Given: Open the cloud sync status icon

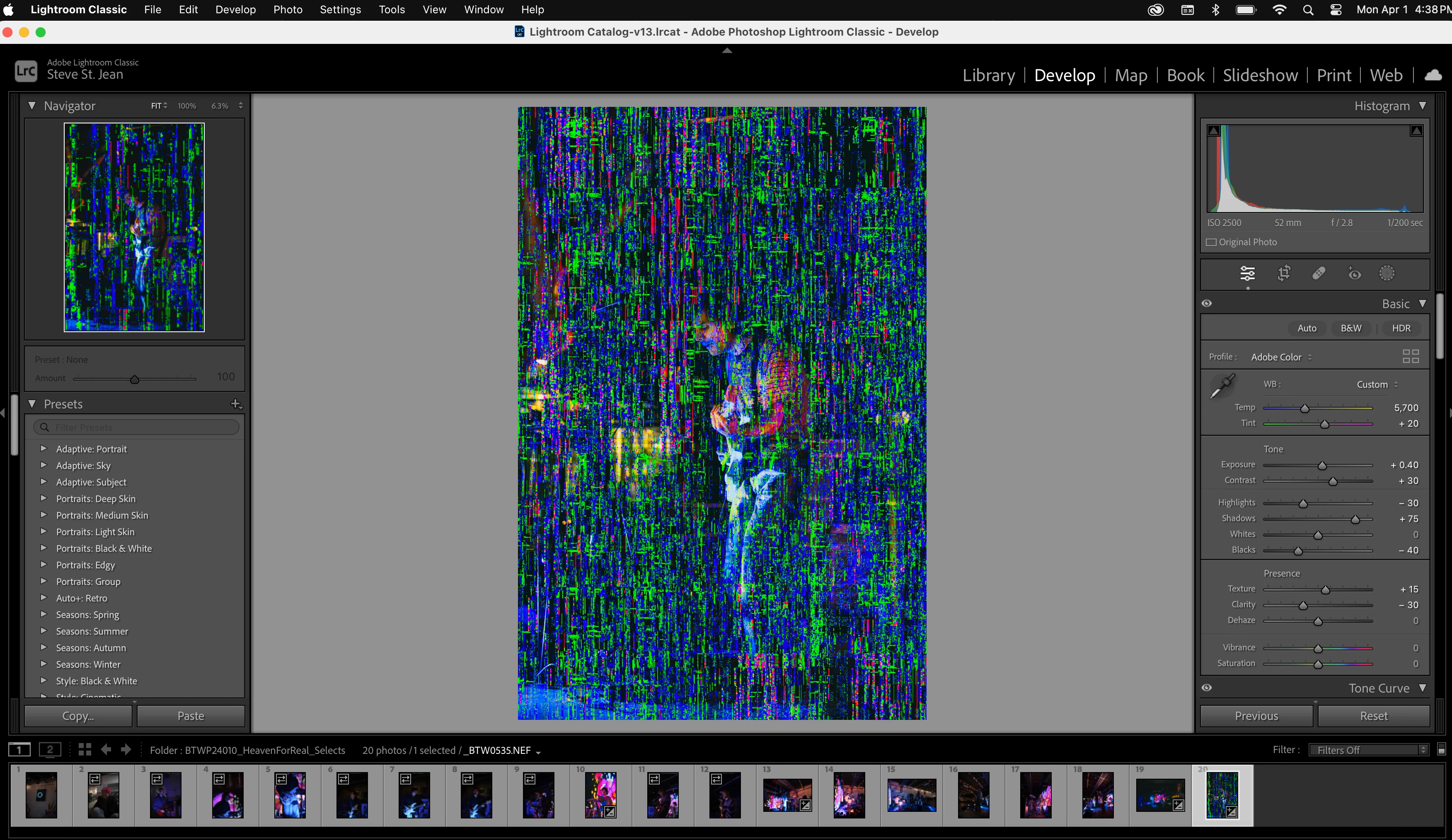Looking at the screenshot, I should coord(1433,75).
